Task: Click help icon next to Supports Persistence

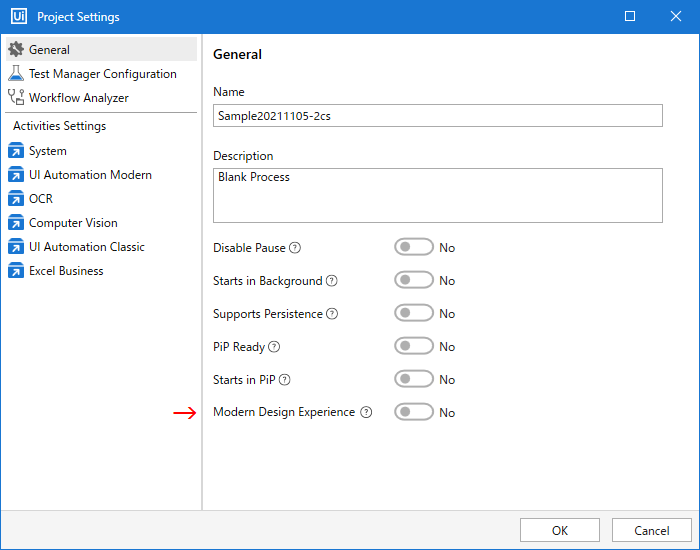Action: 332,314
